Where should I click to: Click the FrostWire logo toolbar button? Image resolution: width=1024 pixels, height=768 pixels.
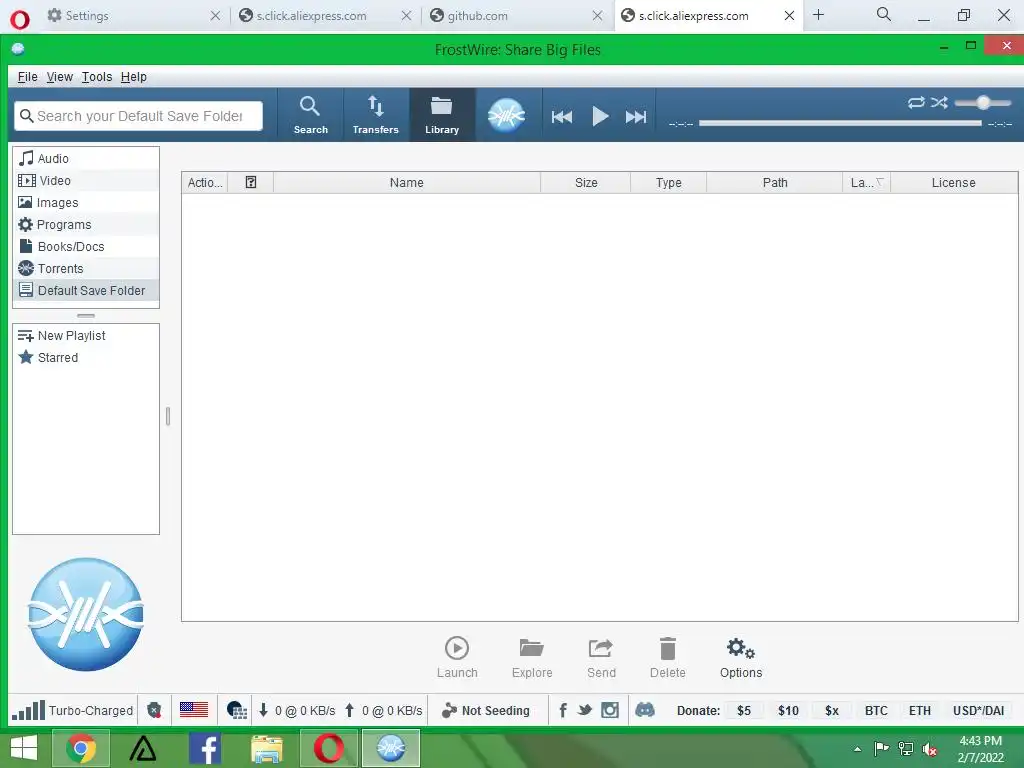(506, 116)
